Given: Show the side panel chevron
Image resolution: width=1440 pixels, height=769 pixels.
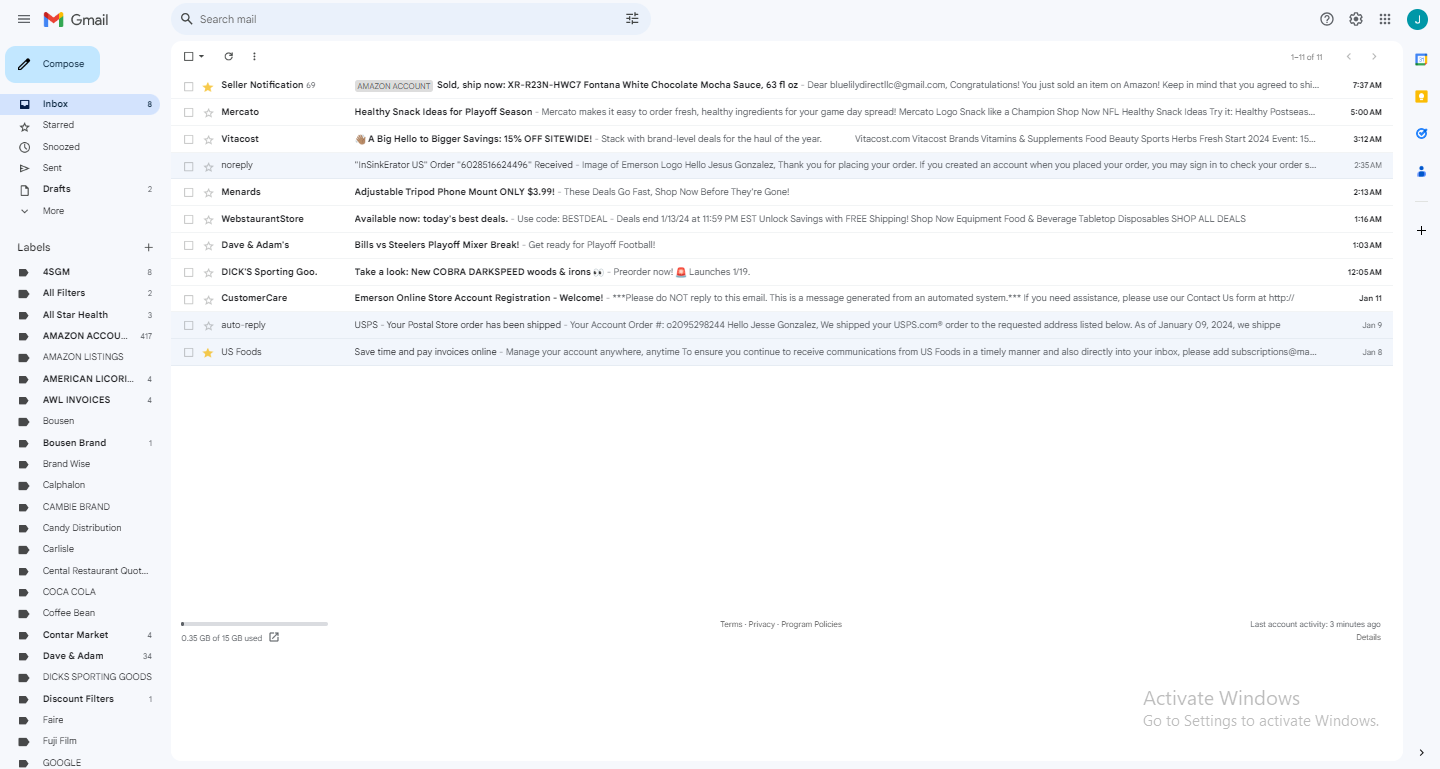Looking at the screenshot, I should [x=1421, y=752].
